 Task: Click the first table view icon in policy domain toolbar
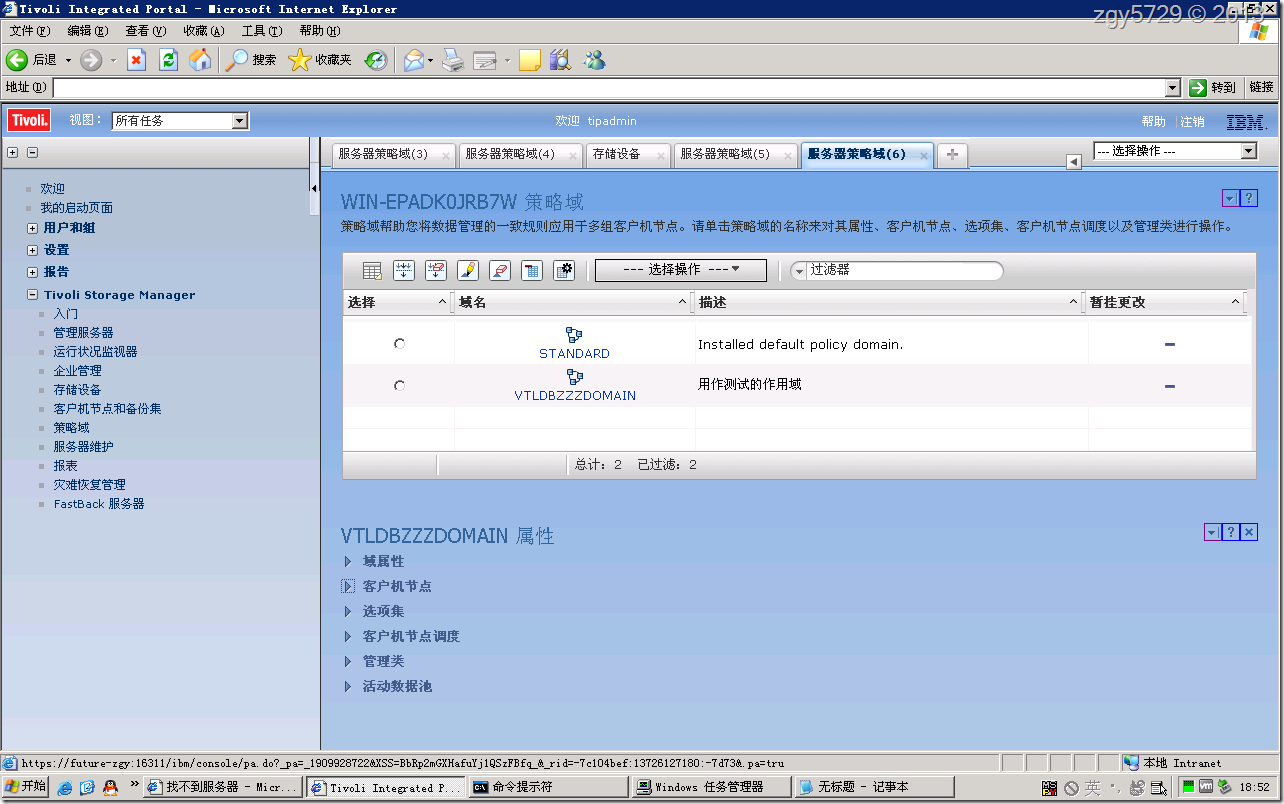[x=372, y=270]
